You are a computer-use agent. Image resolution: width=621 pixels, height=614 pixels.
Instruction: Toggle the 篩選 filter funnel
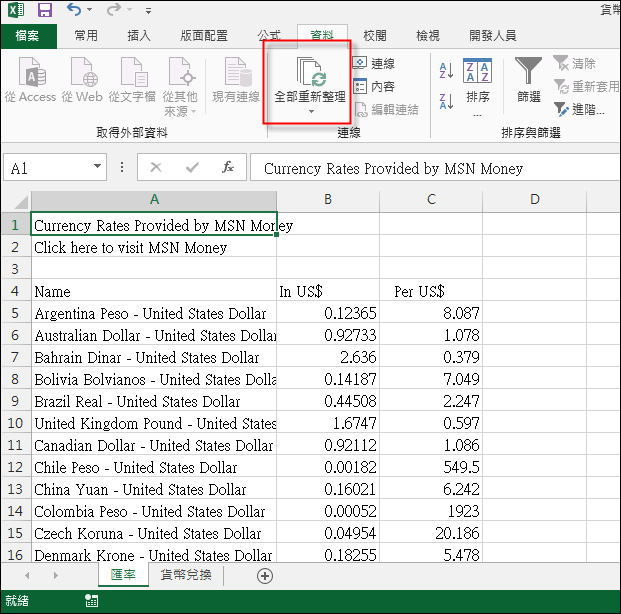click(528, 80)
